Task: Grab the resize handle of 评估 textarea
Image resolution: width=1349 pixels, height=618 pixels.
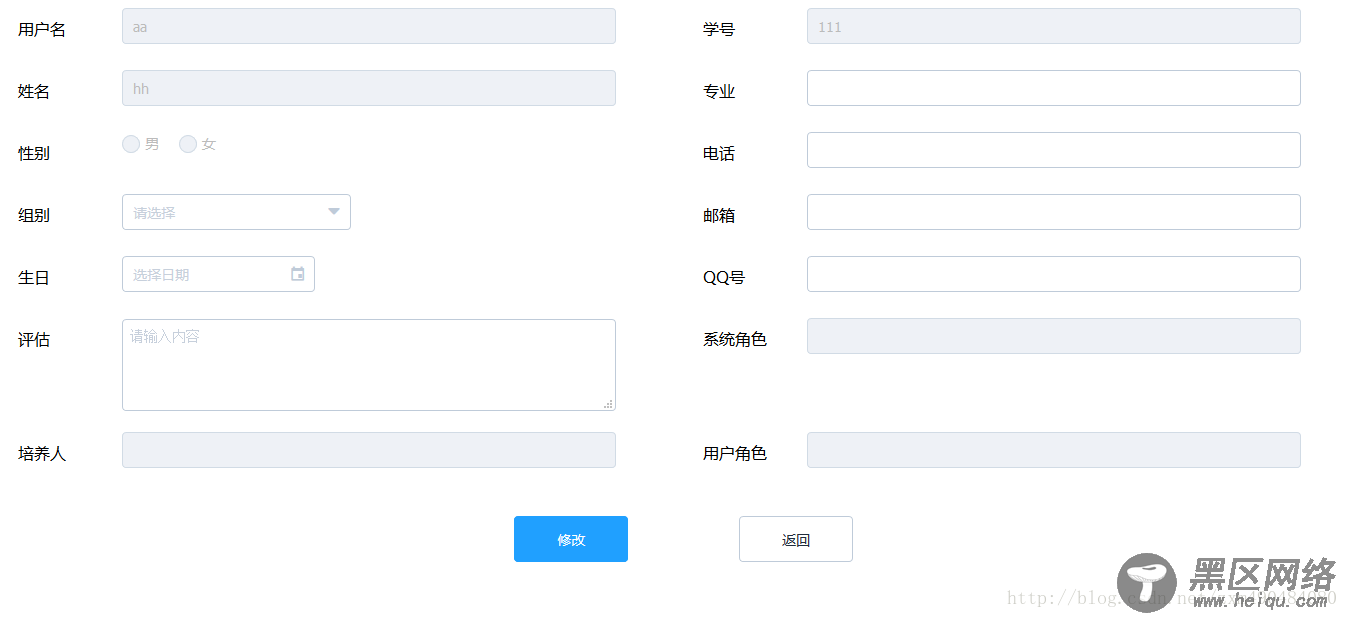Action: click(608, 404)
